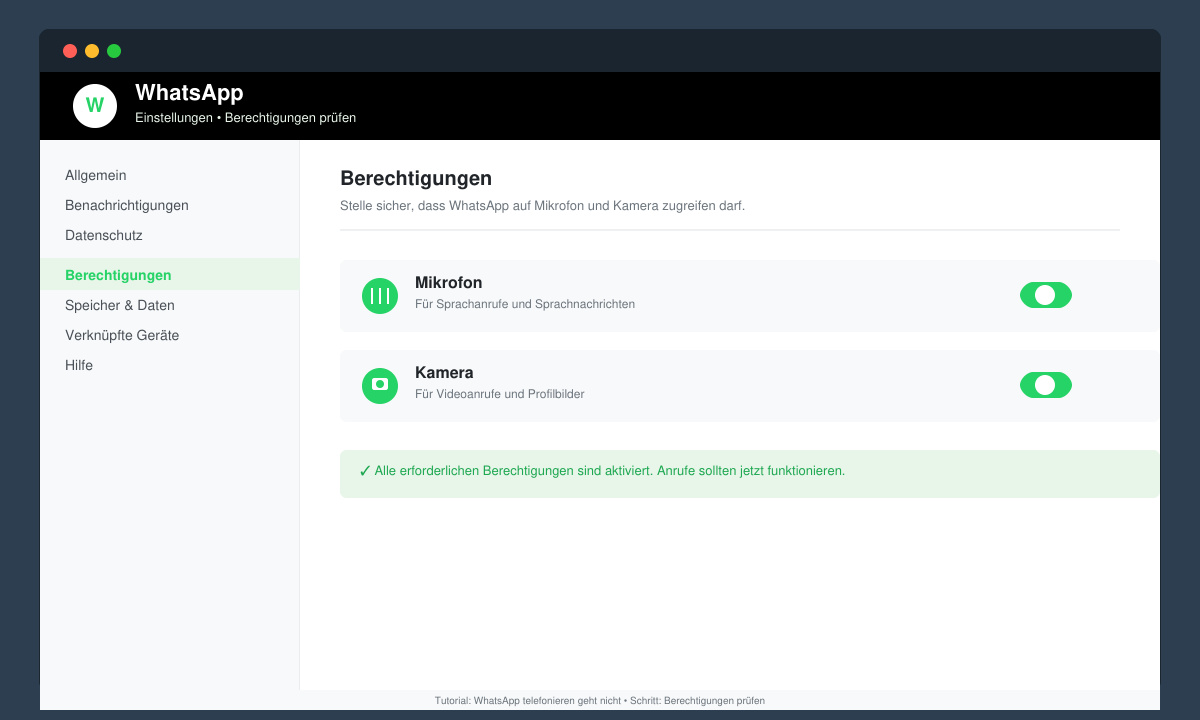This screenshot has height=720, width=1200.
Task: Click the Mikrofon title text
Action: [x=449, y=283]
